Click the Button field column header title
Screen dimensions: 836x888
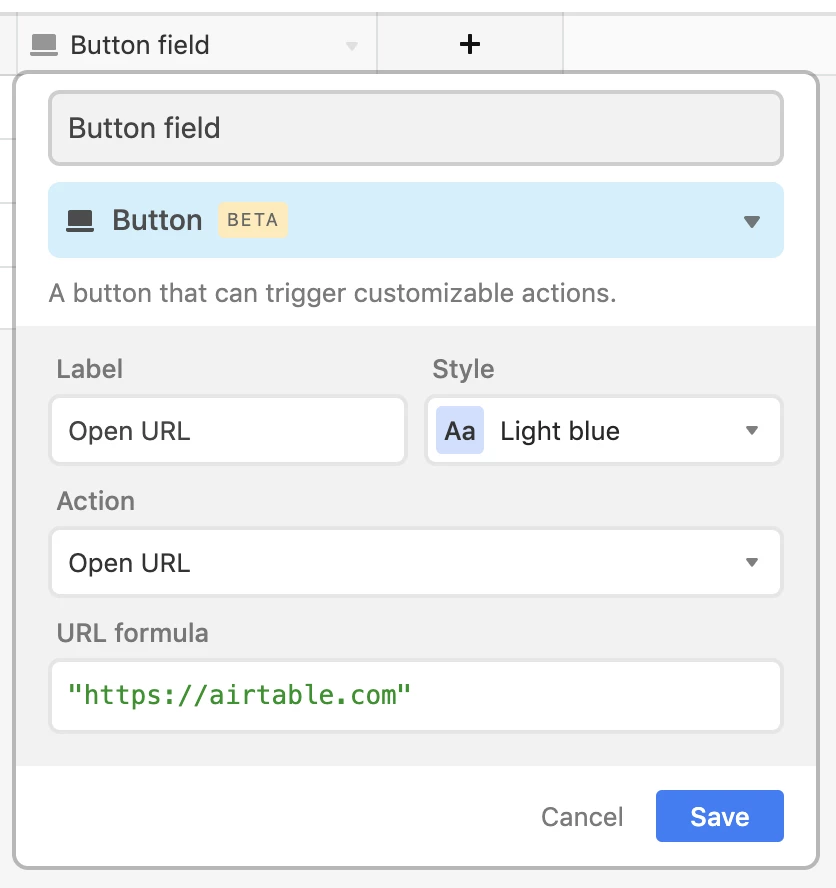(140, 45)
